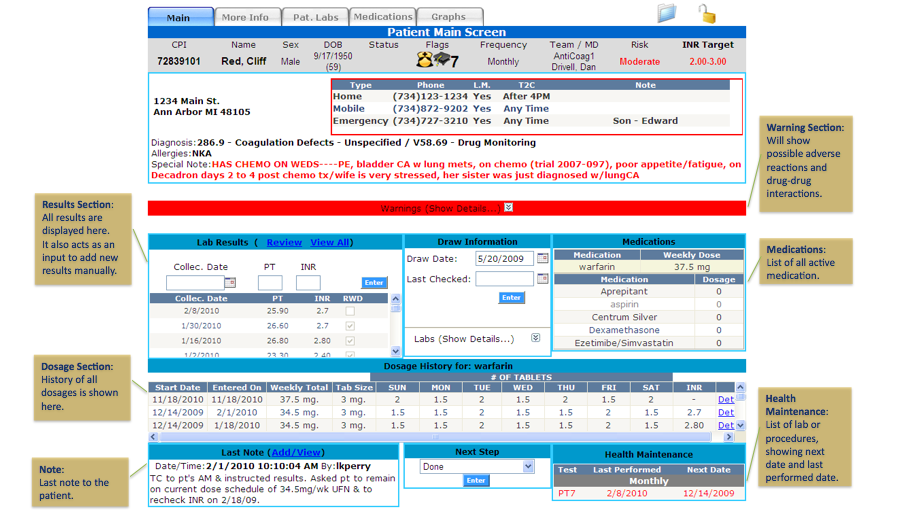The height and width of the screenshot is (518, 900).
Task: Toggle RWD checkbox for 2/8/2010 result
Action: [350, 311]
